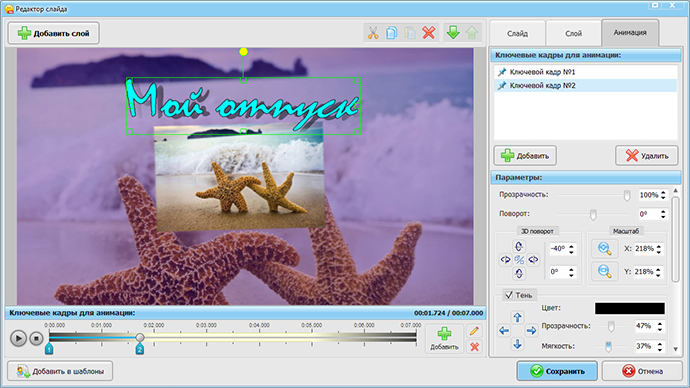
Task: Click the Отмена button
Action: (x=642, y=371)
